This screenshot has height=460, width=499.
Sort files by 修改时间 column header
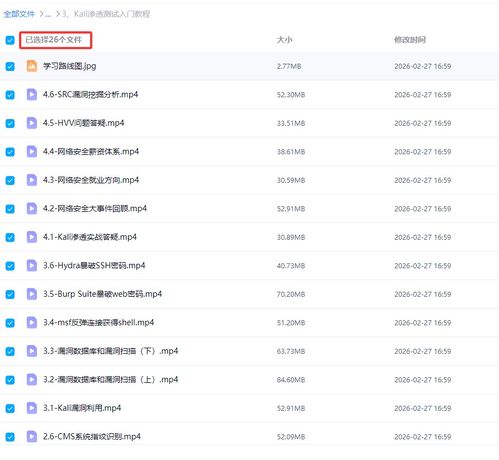pos(410,40)
